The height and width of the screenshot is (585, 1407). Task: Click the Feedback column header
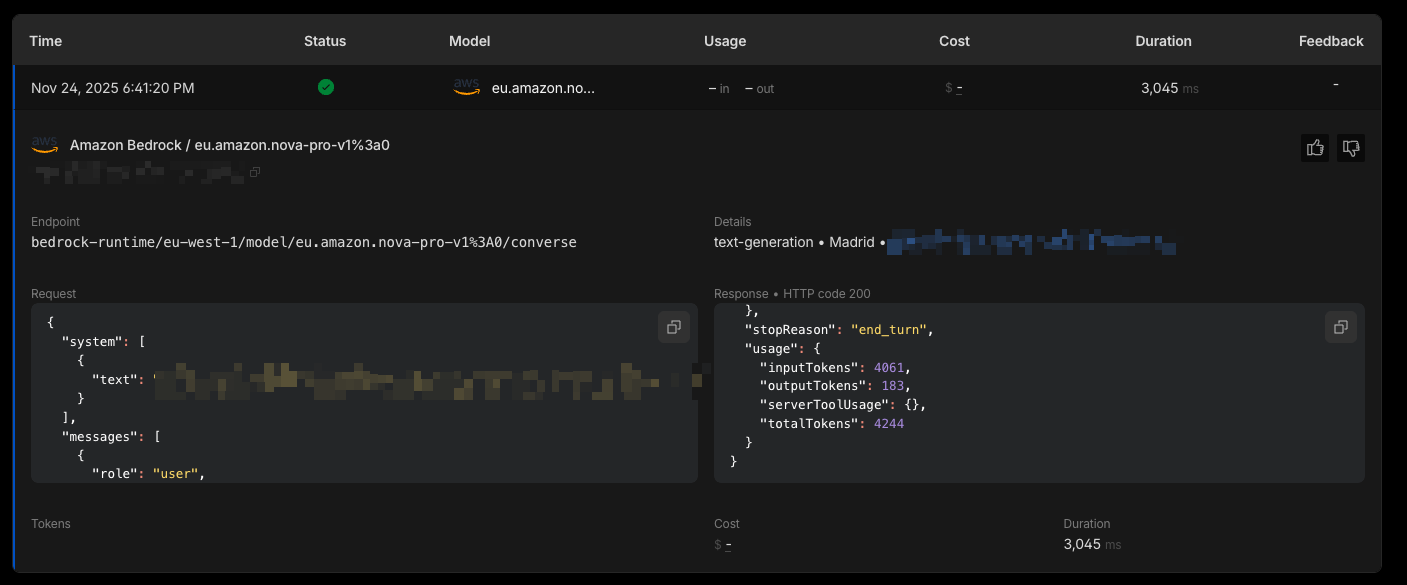[x=1331, y=41]
